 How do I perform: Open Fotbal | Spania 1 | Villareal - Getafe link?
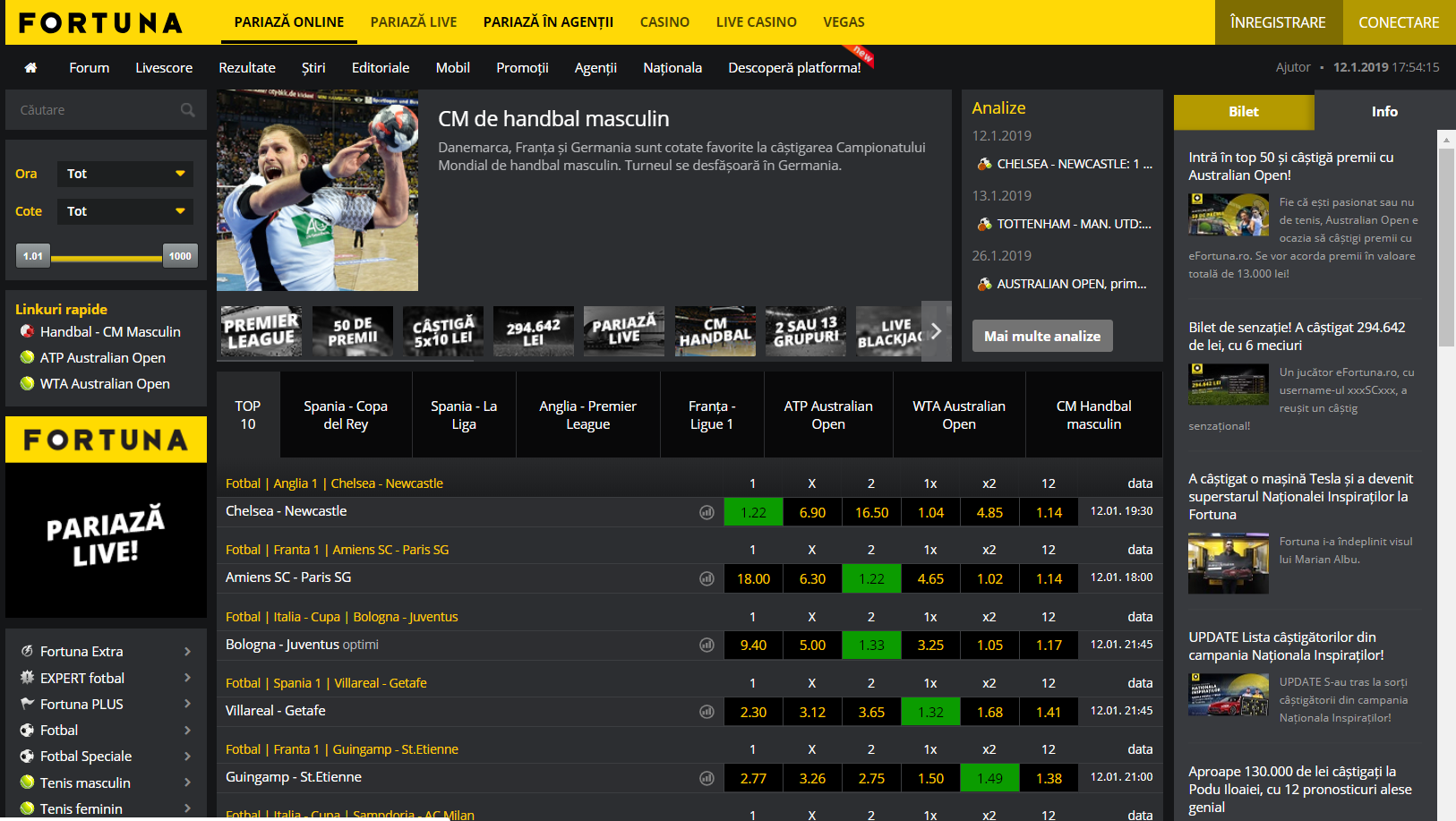pyautogui.click(x=326, y=683)
